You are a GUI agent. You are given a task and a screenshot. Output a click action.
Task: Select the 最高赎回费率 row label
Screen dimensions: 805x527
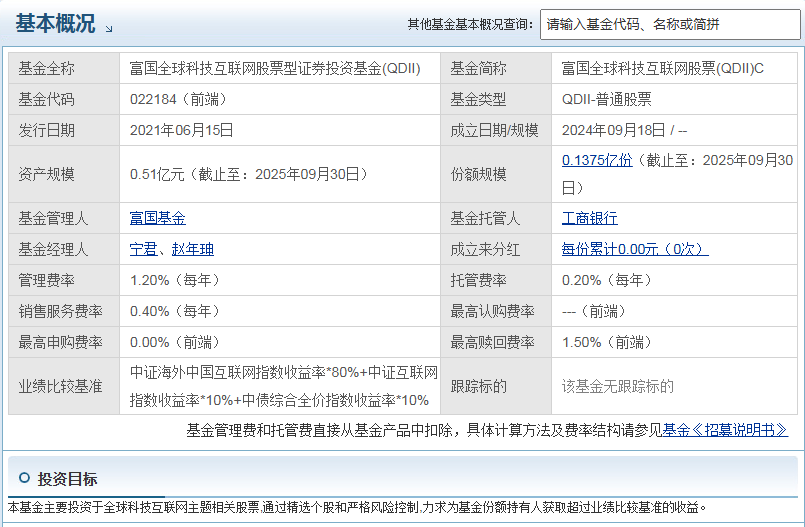(x=492, y=342)
